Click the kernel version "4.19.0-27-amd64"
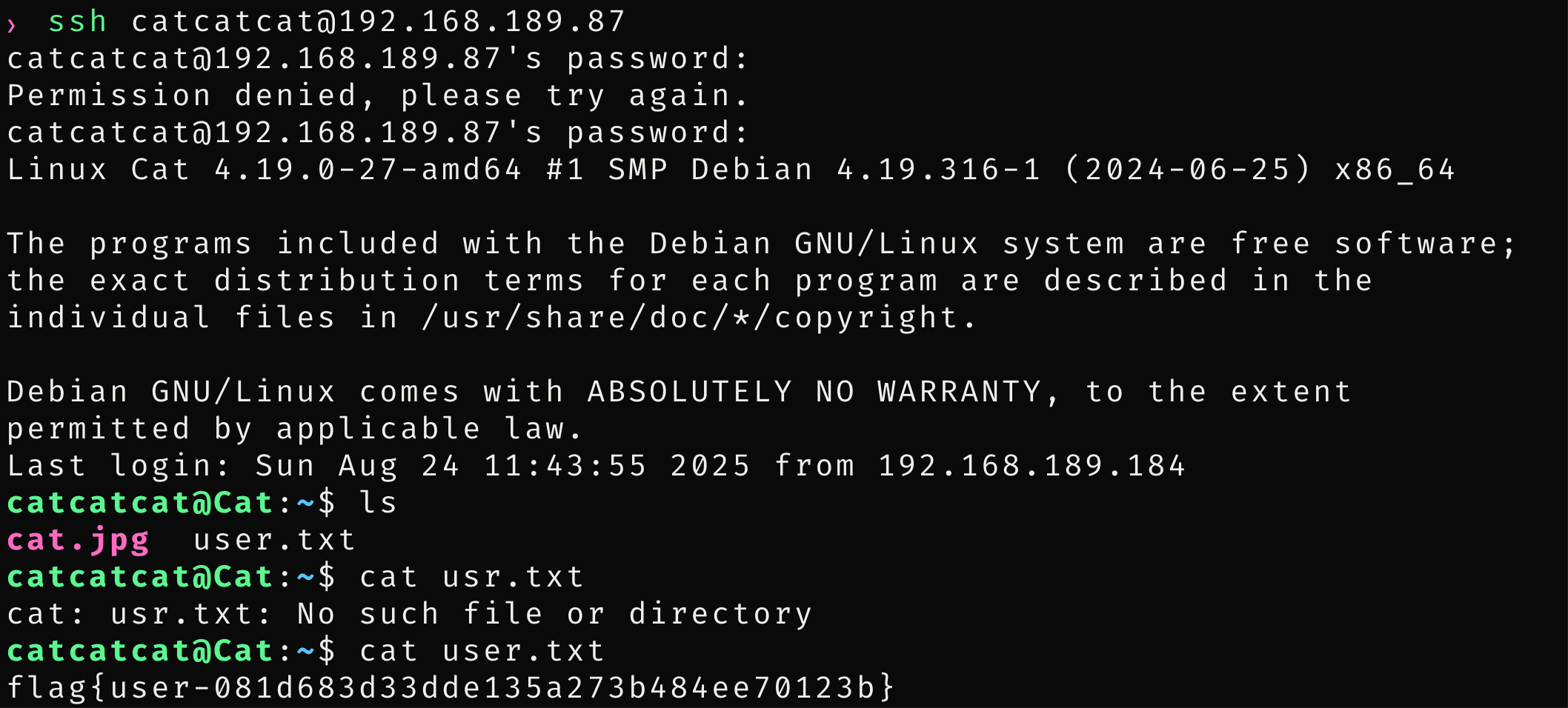1568x708 pixels. pyautogui.click(x=368, y=170)
